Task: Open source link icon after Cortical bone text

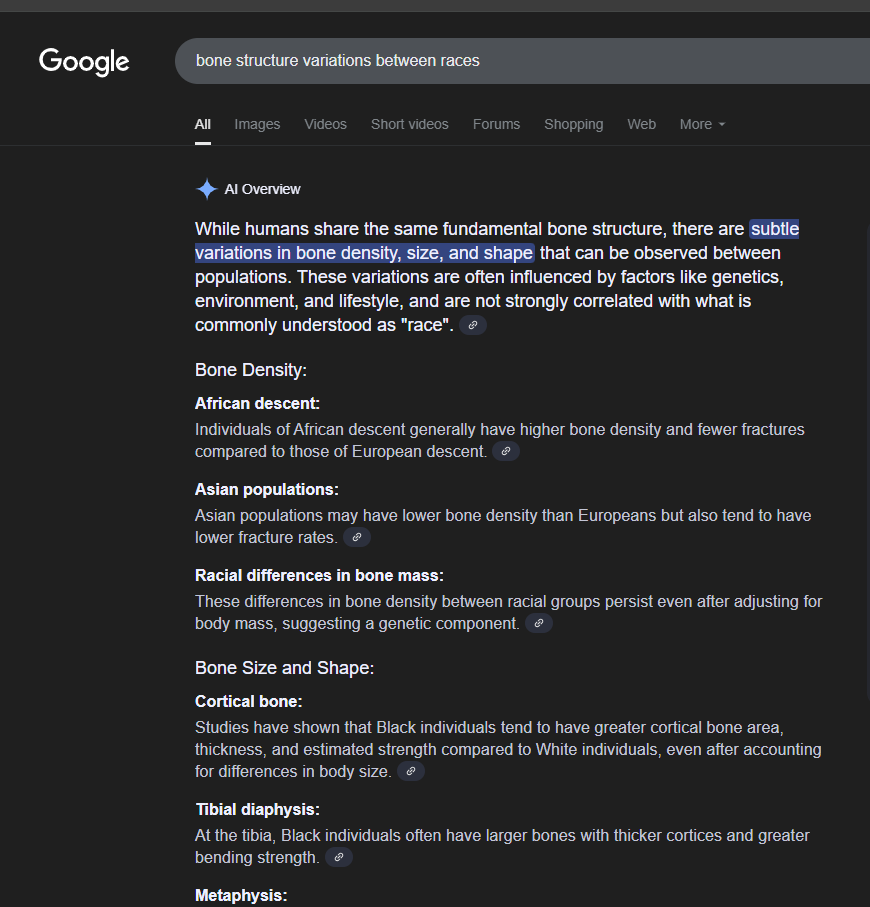Action: 411,772
